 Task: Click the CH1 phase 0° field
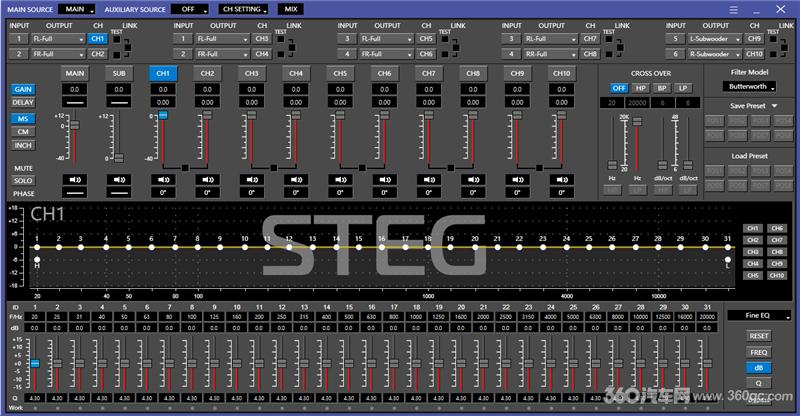point(163,193)
